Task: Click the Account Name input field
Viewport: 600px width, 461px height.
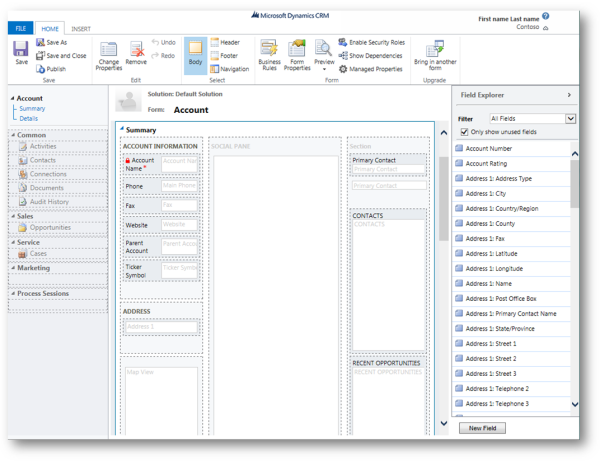Action: 179,161
